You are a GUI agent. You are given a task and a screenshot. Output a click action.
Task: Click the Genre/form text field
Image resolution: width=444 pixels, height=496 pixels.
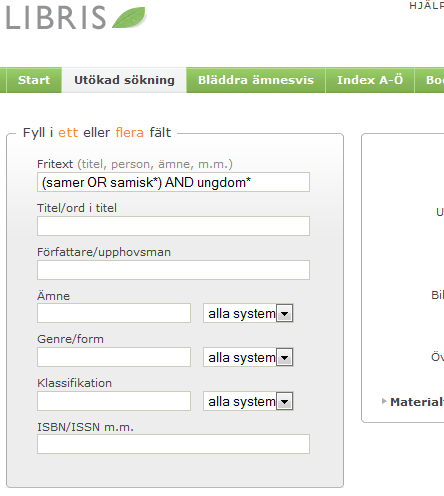click(114, 357)
